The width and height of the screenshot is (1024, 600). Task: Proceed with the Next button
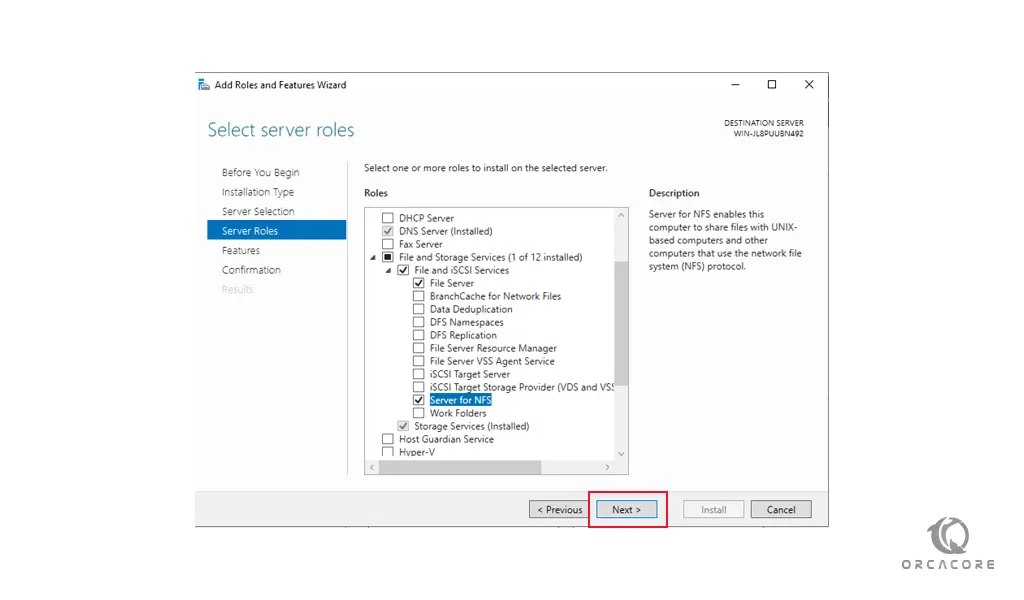point(627,509)
